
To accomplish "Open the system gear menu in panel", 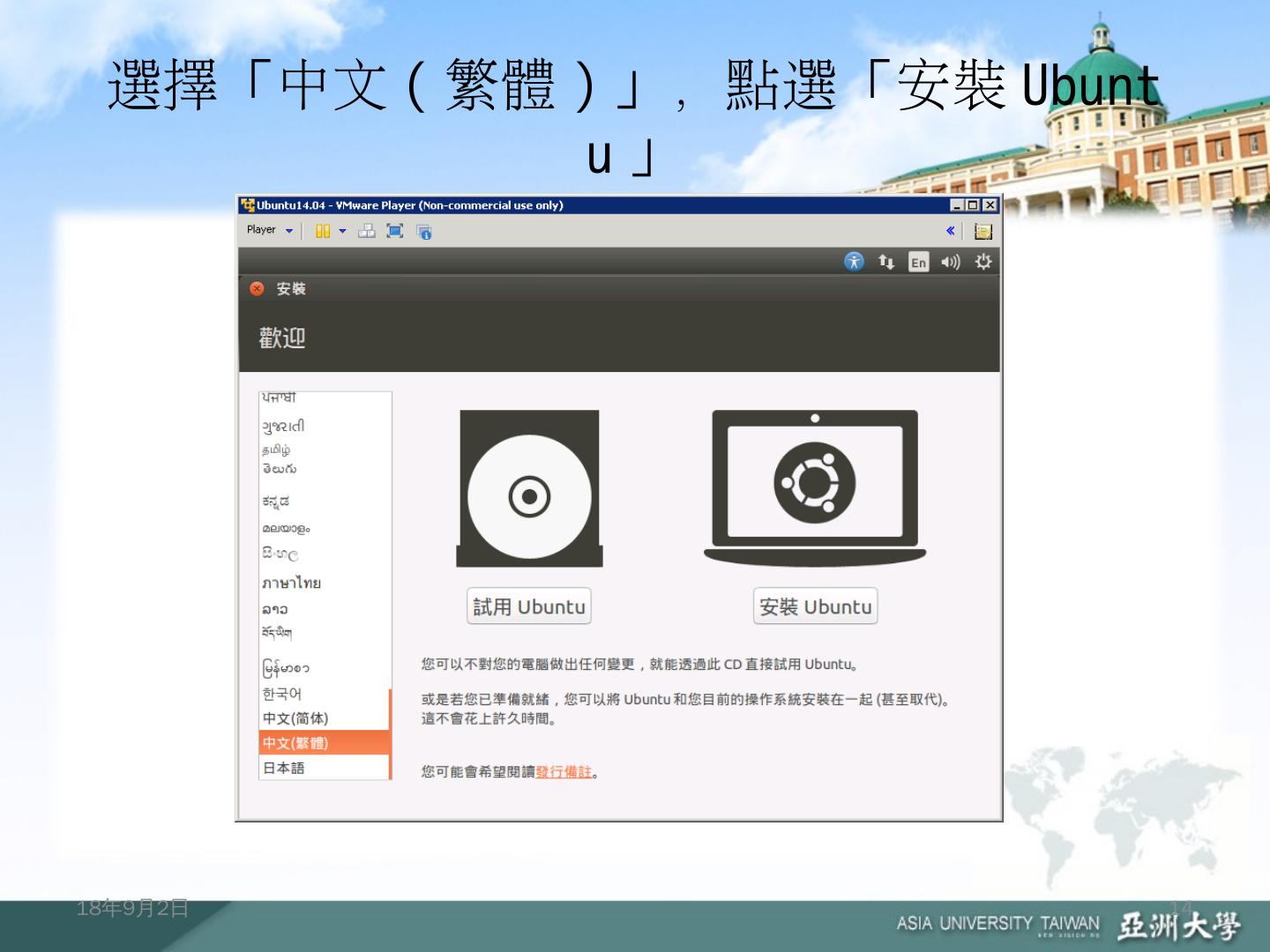I will [x=983, y=262].
